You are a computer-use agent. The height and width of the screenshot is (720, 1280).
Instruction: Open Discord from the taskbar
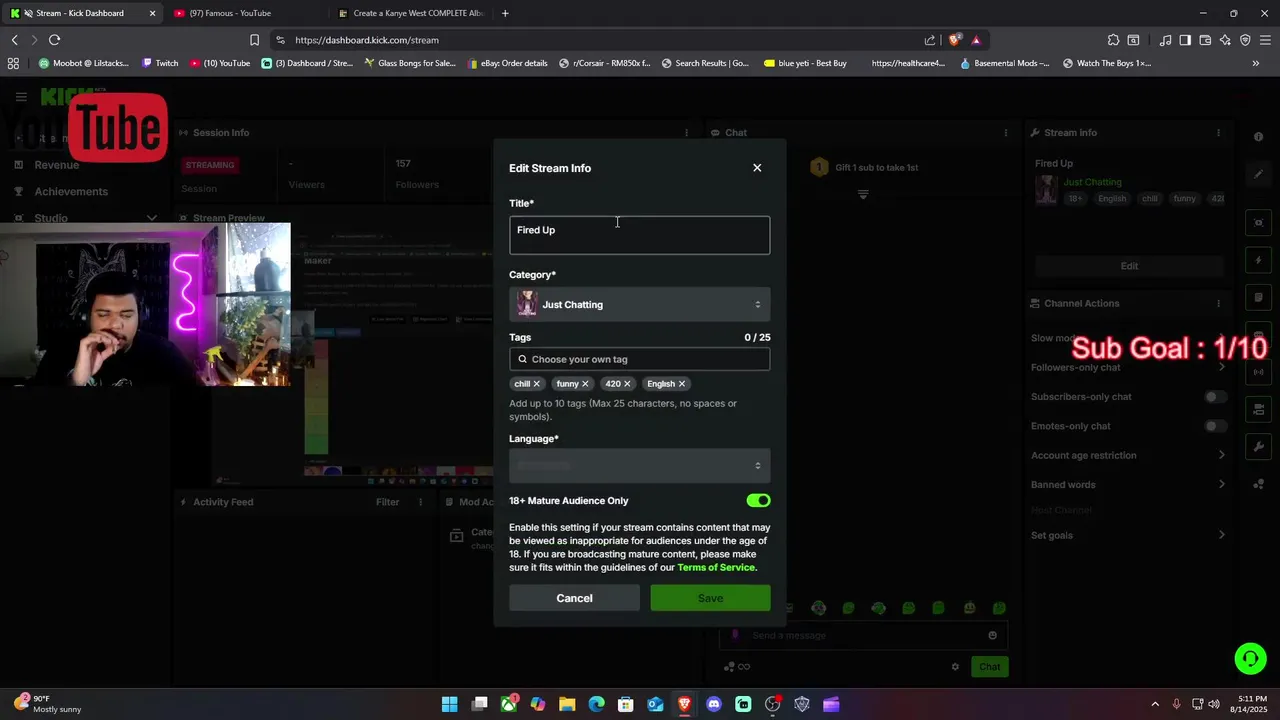(714, 704)
